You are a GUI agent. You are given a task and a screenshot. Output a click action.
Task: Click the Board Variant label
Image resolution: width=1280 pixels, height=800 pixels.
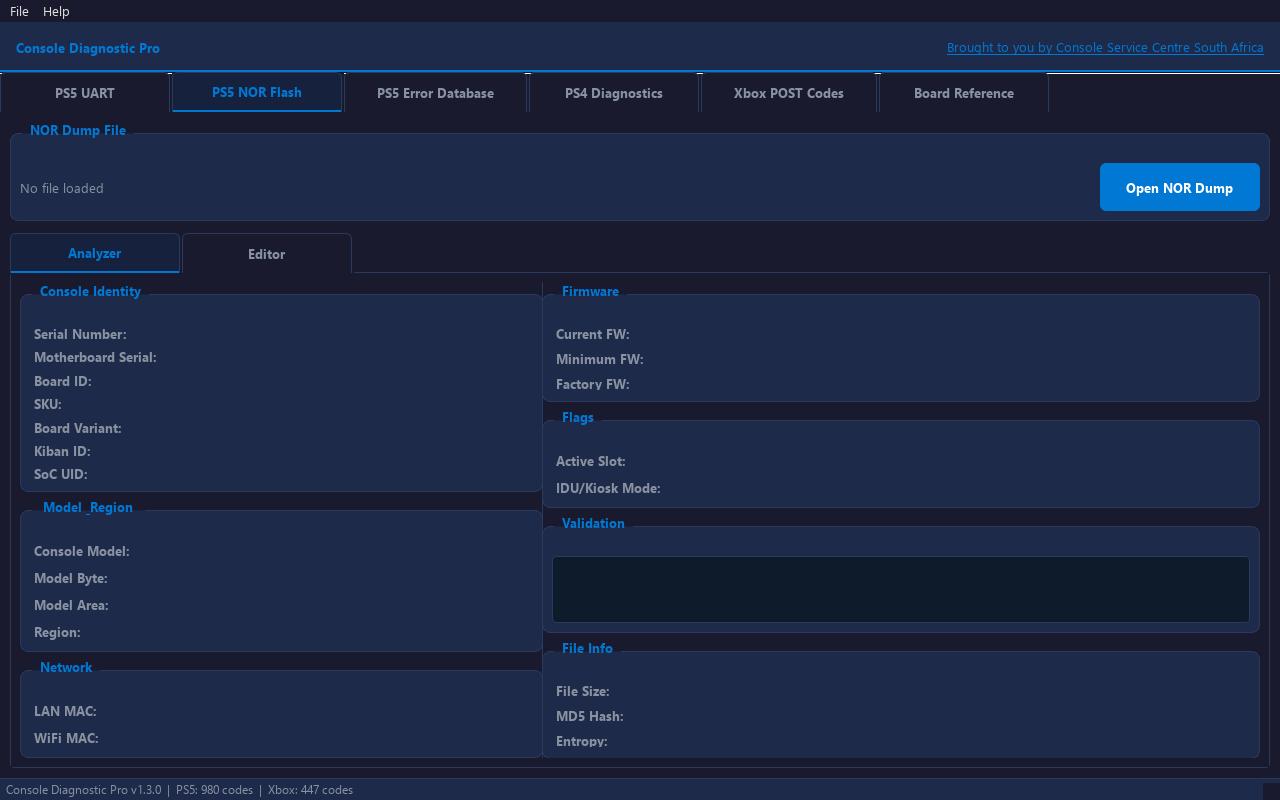78,428
